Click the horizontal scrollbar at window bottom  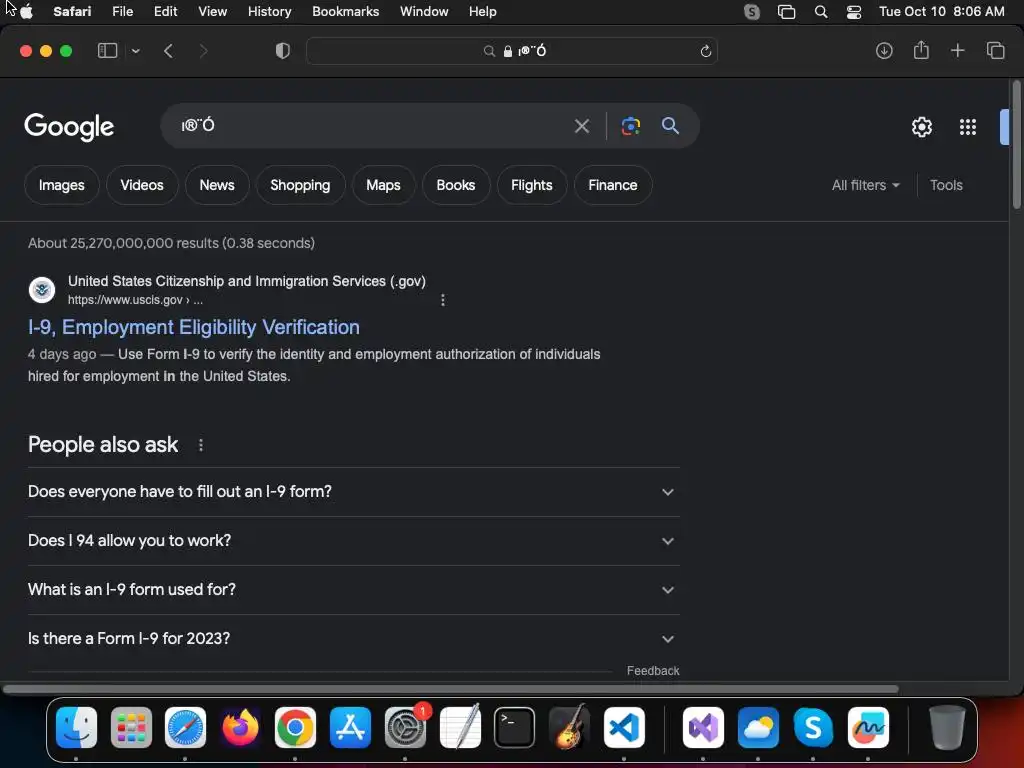click(x=451, y=689)
